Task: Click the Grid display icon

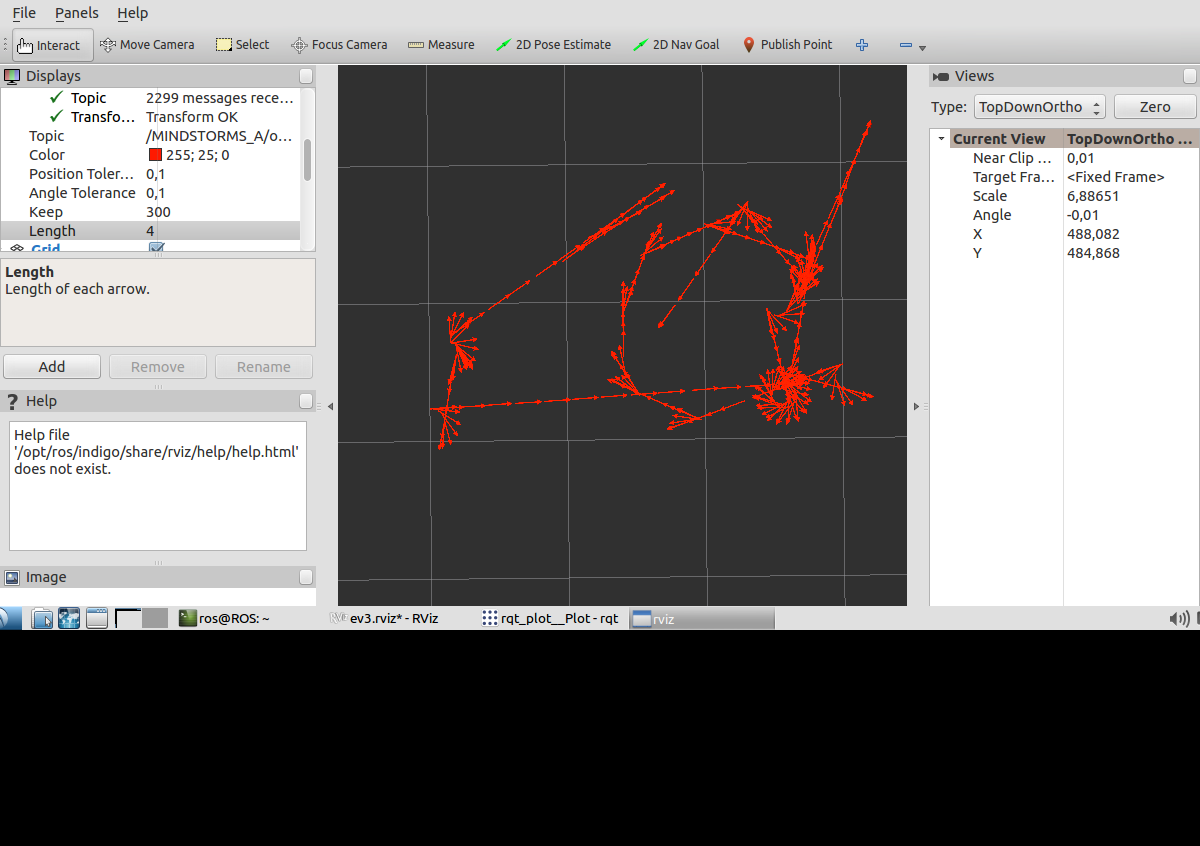Action: [x=17, y=248]
